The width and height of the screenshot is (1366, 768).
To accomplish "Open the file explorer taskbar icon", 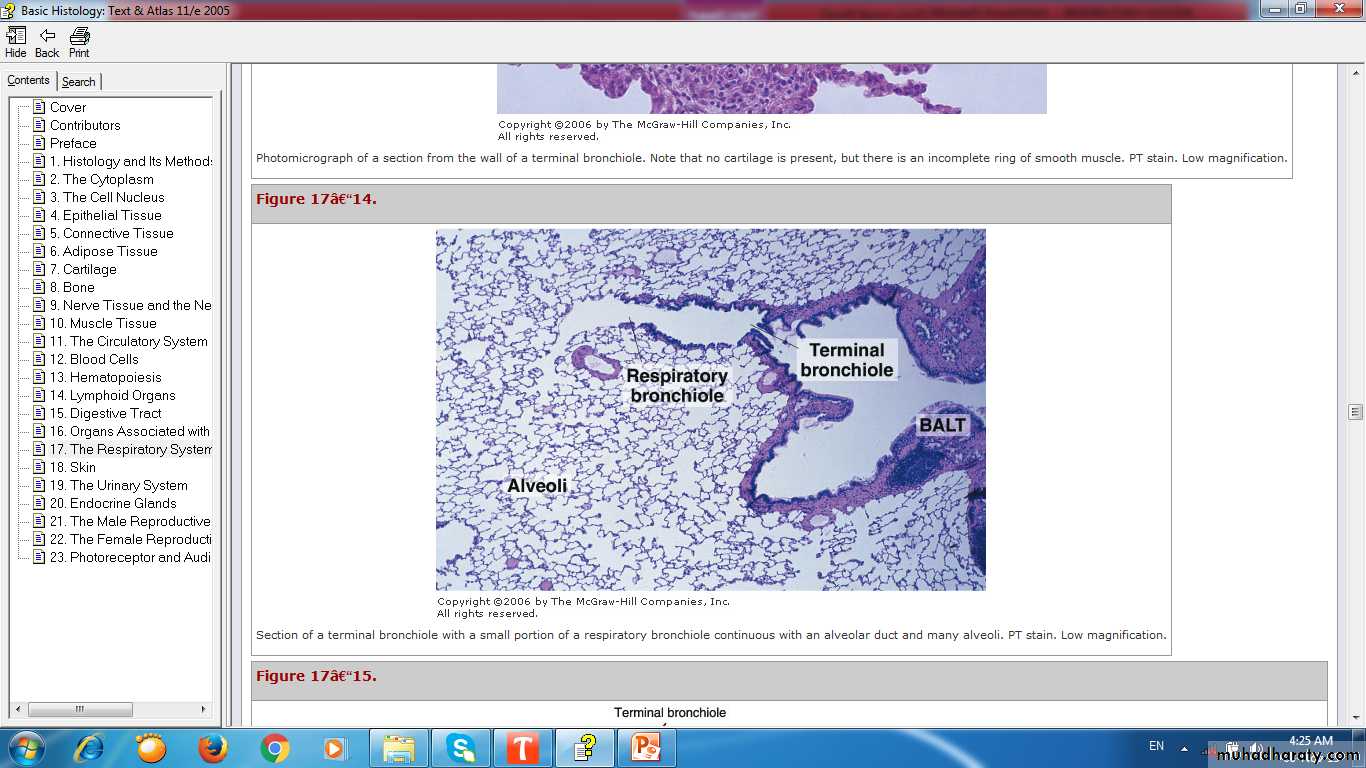I will 399,748.
